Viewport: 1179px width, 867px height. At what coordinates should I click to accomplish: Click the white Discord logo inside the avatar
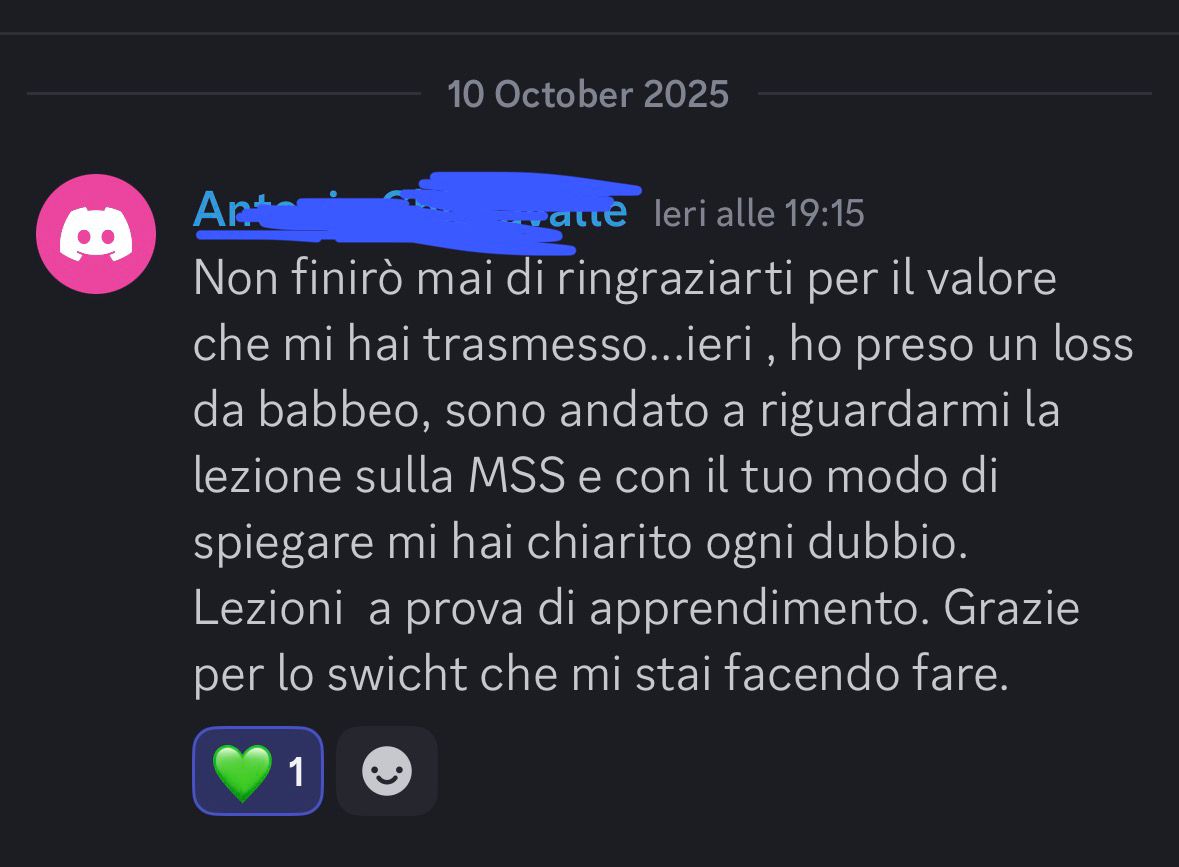[96, 234]
